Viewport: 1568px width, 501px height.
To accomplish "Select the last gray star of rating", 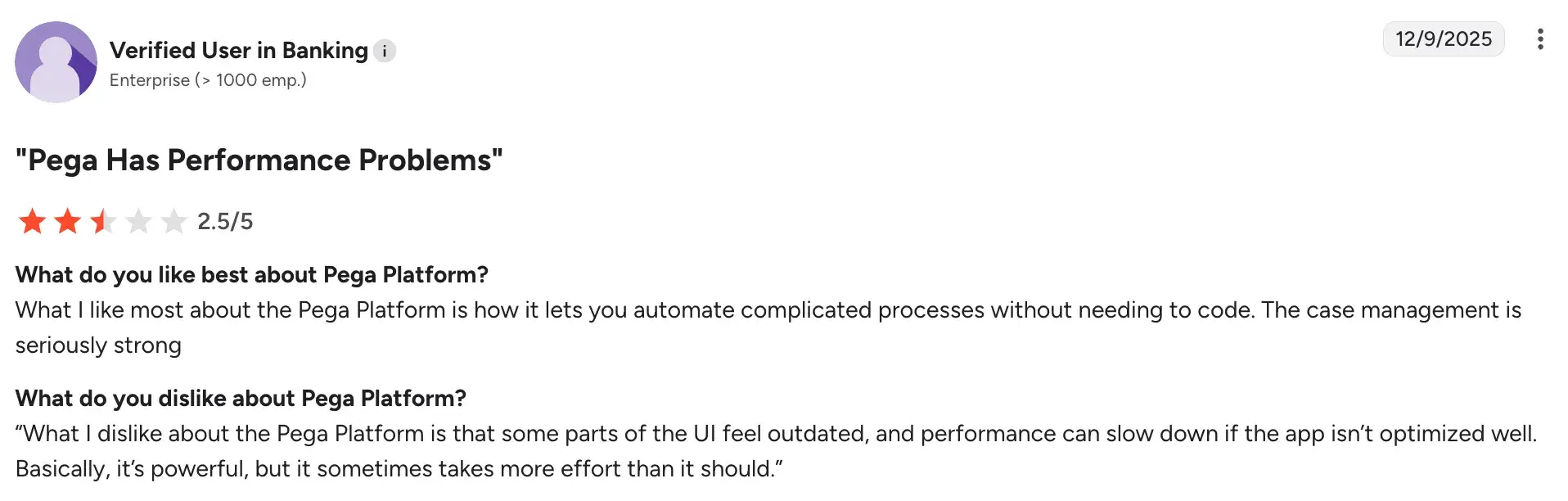I will 173,221.
